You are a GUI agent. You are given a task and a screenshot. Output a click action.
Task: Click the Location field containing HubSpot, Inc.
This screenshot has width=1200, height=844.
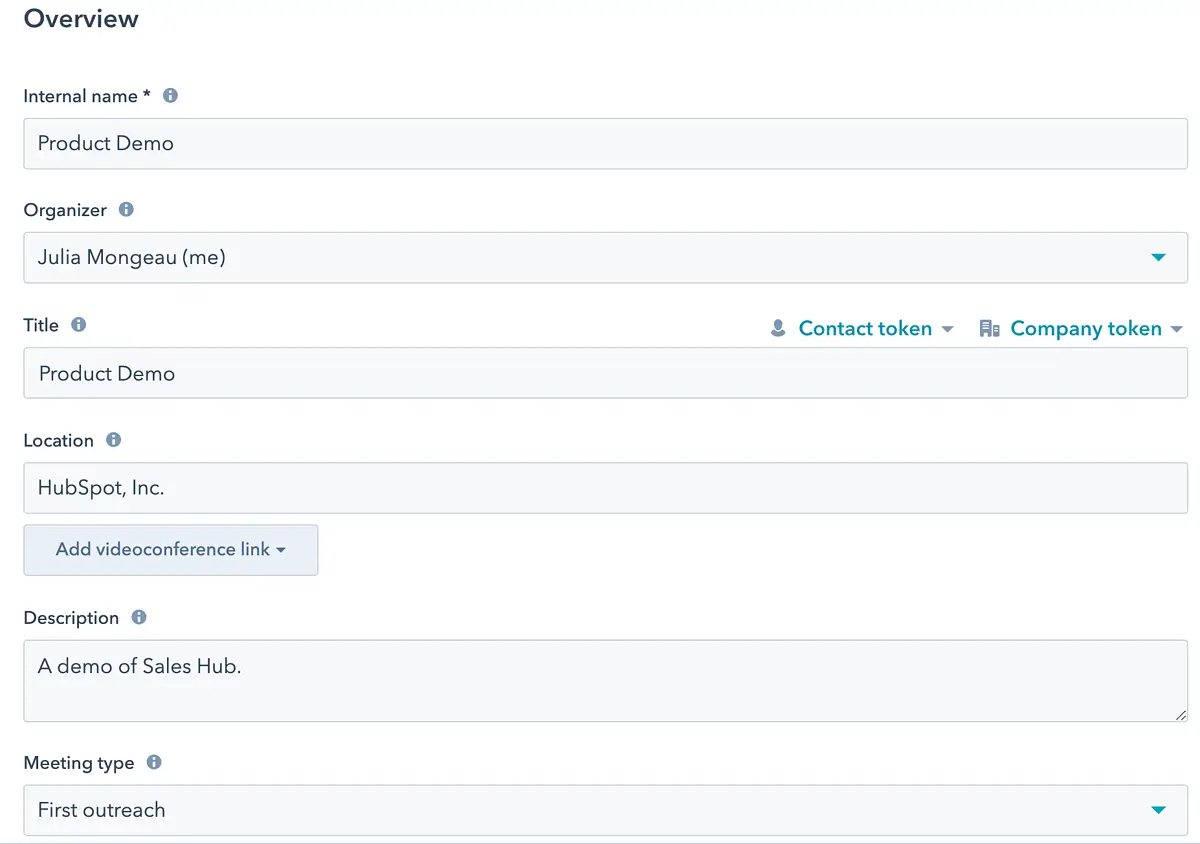(x=606, y=488)
